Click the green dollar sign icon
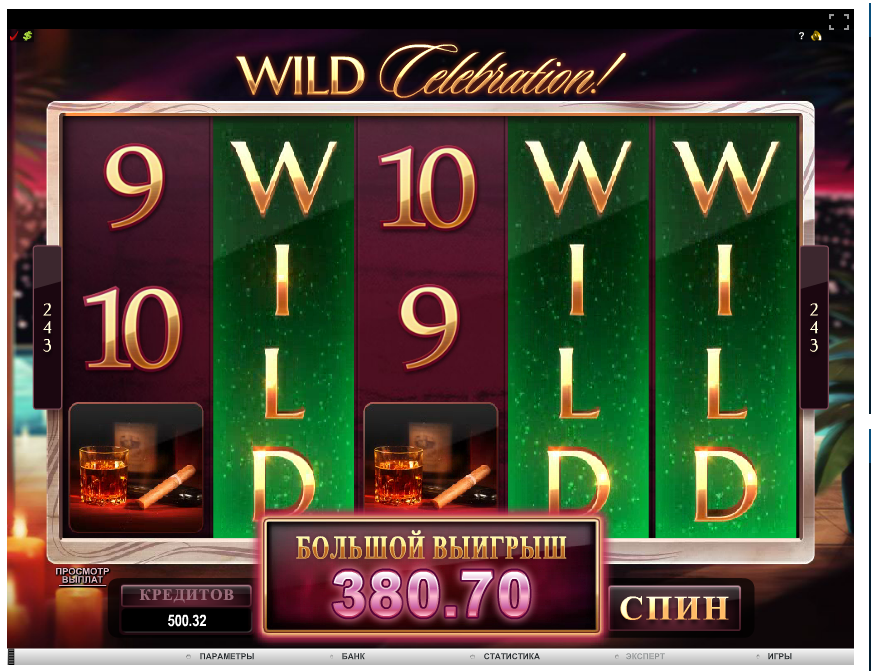Image resolution: width=871 pixels, height=671 pixels. (x=27, y=36)
